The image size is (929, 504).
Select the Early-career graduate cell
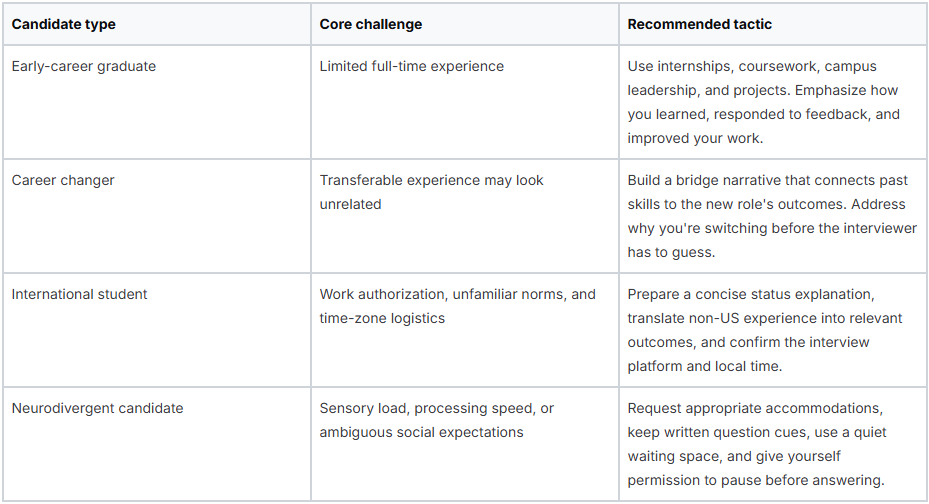pyautogui.click(x=157, y=102)
